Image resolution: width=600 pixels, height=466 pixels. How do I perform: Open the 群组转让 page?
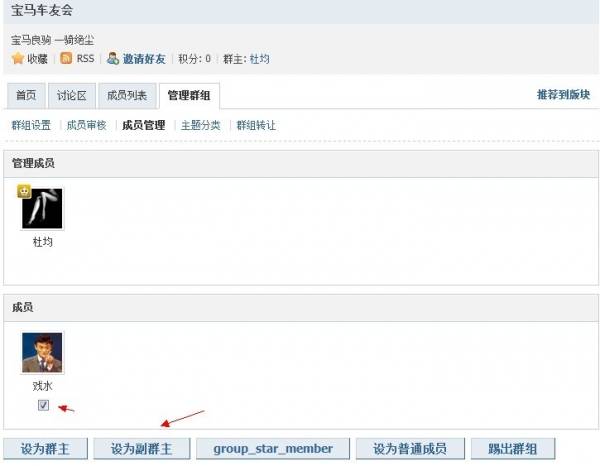(x=256, y=126)
